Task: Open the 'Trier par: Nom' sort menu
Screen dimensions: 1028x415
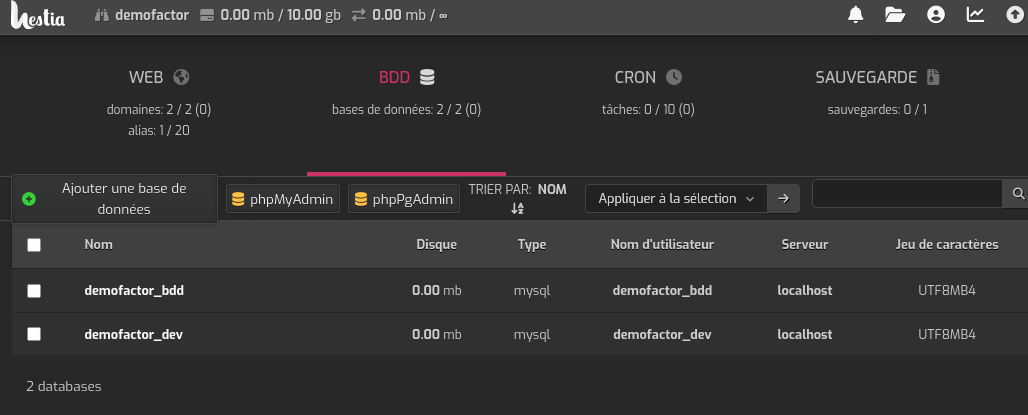Action: 517,198
